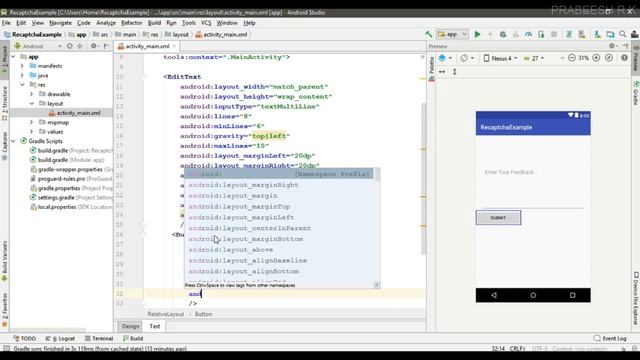Image resolution: width=640 pixels, height=360 pixels.
Task: Show preview warnings info icon
Action: point(624,58)
